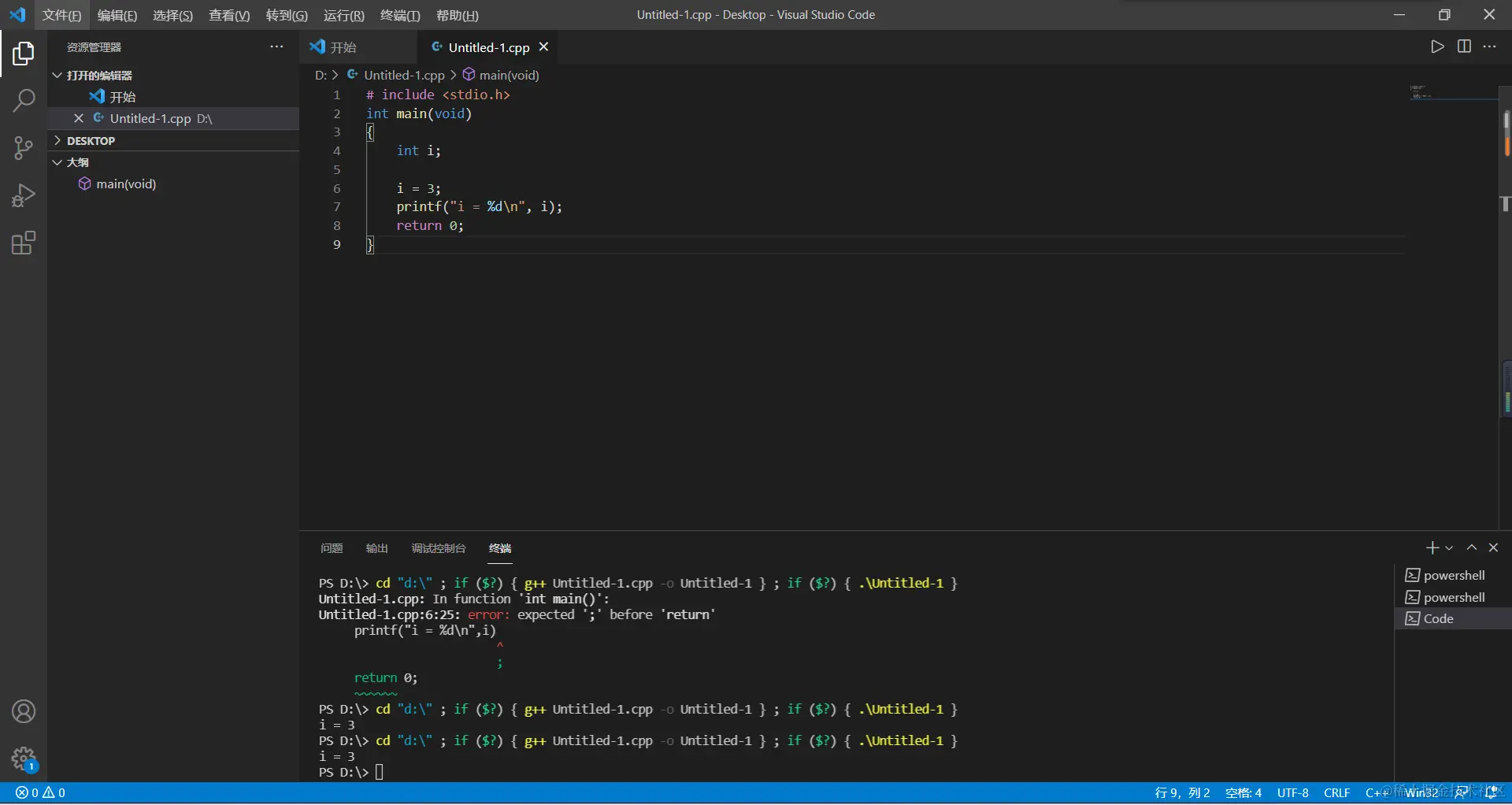Open the Extensions view
Image resolution: width=1512 pixels, height=805 pixels.
[x=24, y=243]
